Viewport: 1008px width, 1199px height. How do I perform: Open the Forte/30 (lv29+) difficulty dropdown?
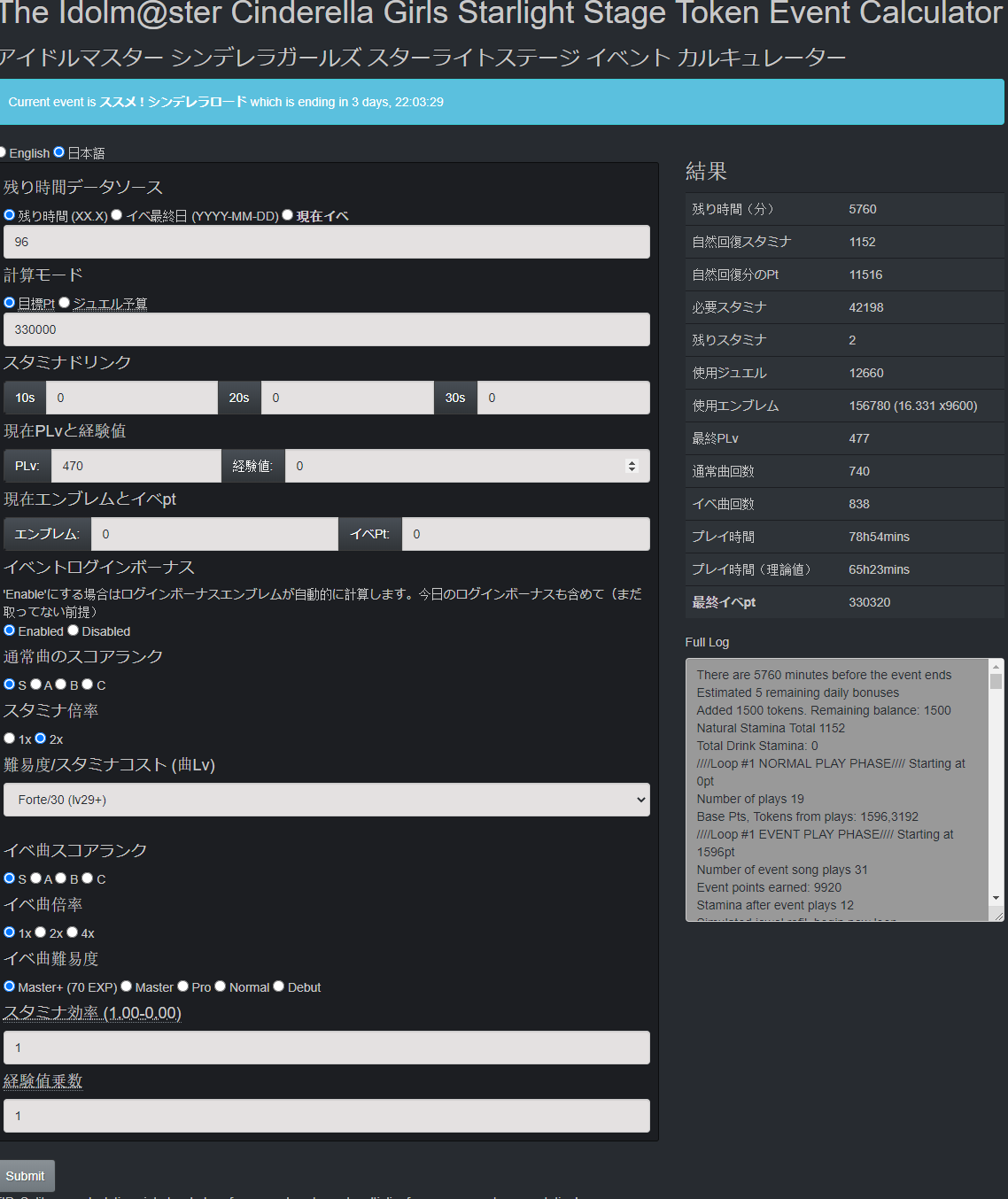pyautogui.click(x=327, y=800)
